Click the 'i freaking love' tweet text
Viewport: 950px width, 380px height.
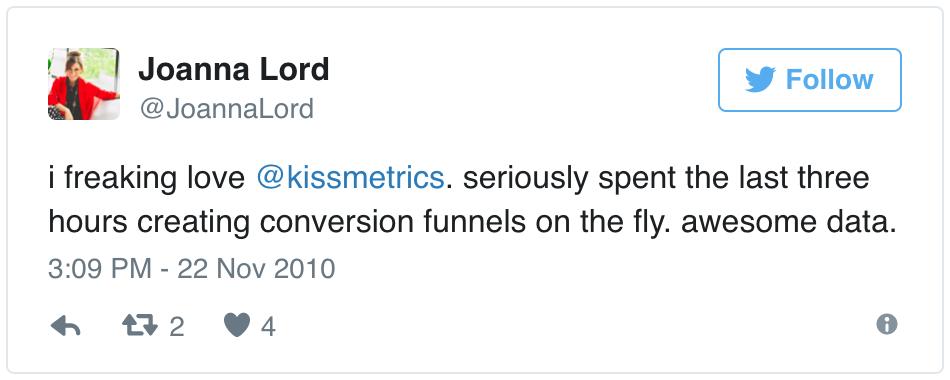tap(147, 179)
